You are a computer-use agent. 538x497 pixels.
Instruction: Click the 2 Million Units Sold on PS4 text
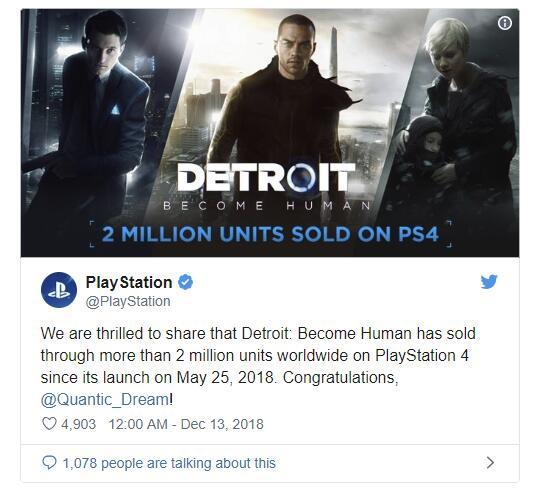pos(270,234)
